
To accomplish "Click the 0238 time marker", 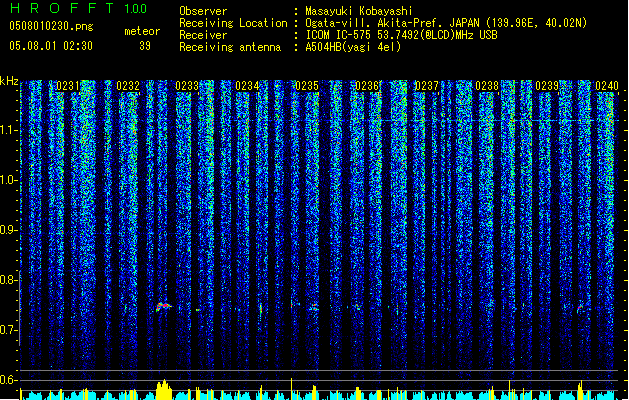I will point(487,86).
